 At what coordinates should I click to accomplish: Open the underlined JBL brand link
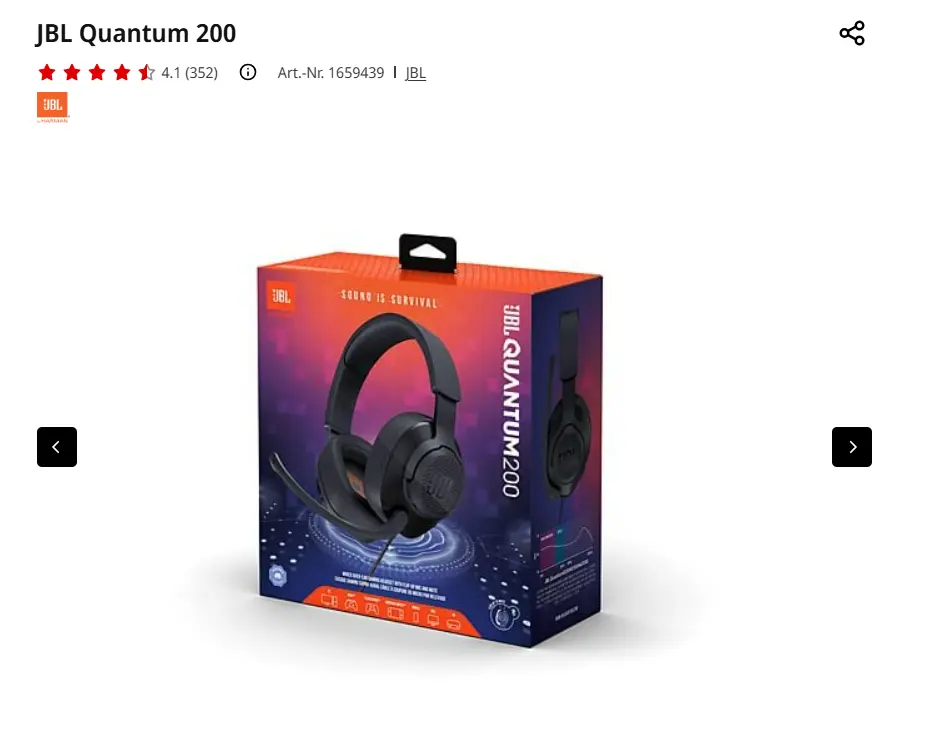[415, 73]
